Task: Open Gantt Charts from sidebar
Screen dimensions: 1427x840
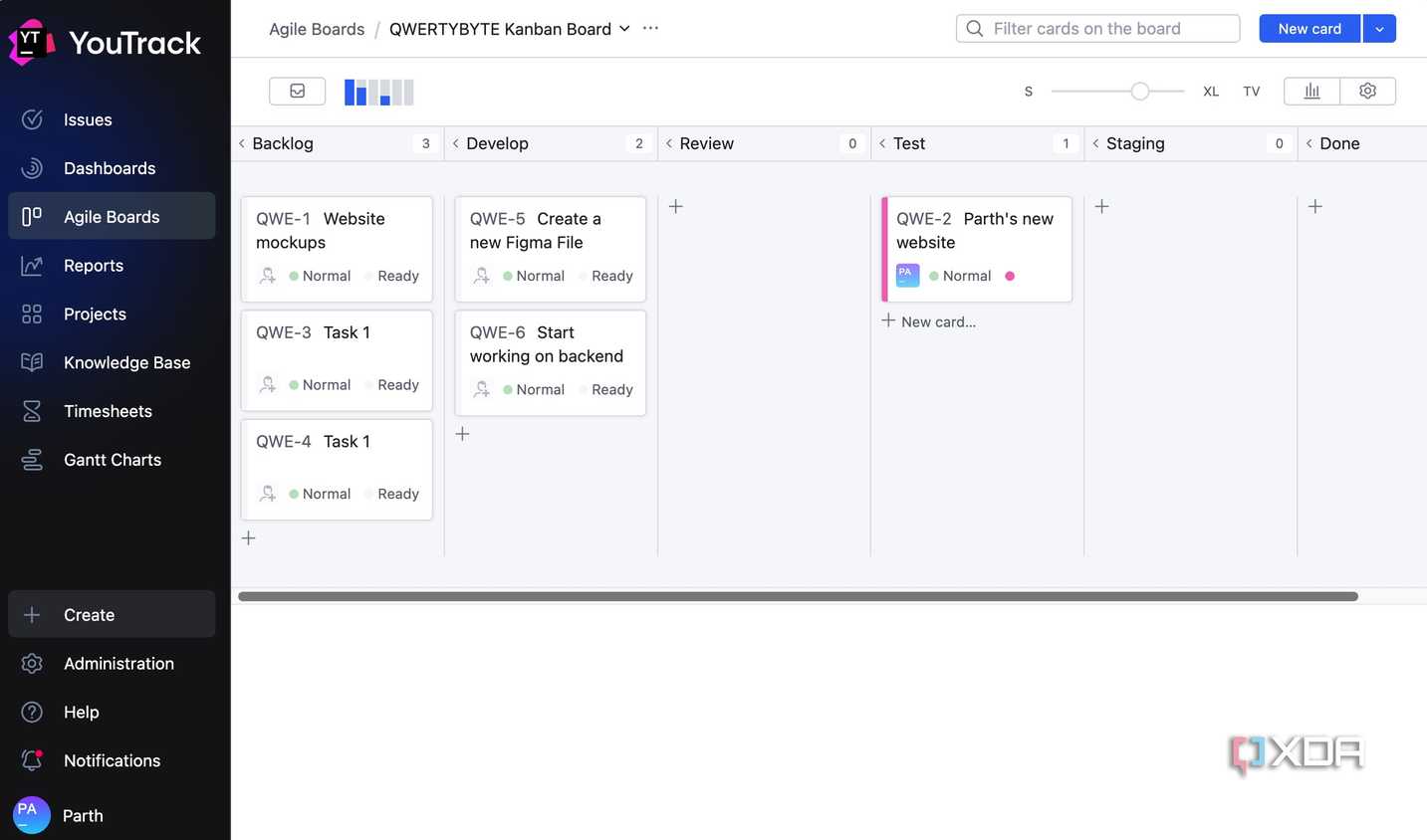Action: [x=112, y=460]
